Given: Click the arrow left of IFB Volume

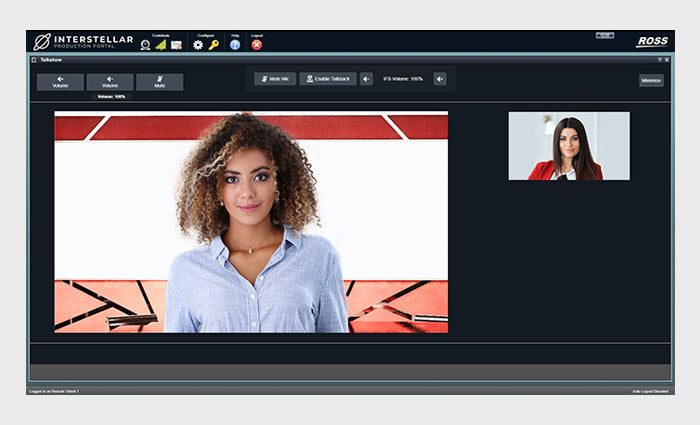Looking at the screenshot, I should click(x=367, y=78).
